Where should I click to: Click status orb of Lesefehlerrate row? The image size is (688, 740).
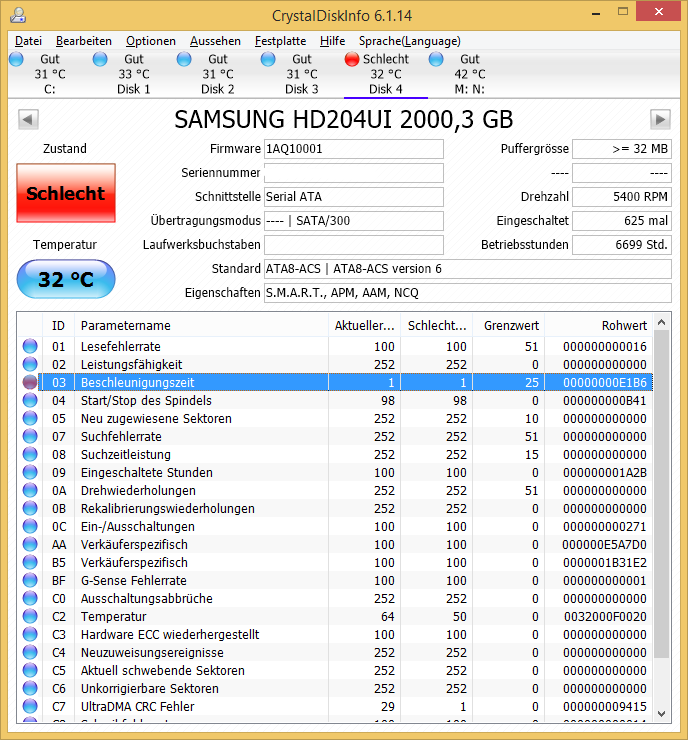click(30, 346)
